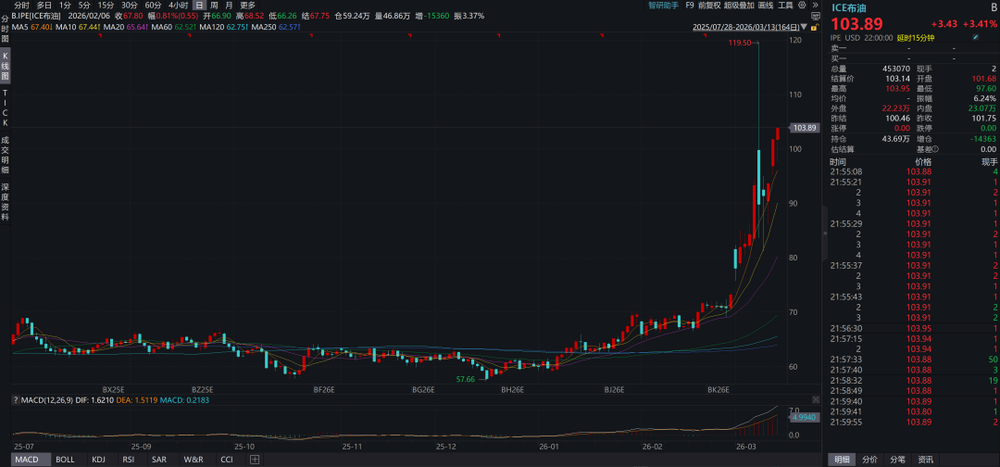This screenshot has height=467, width=1000.
Task: Click the F9 button in the toolbar
Action: point(690,5)
